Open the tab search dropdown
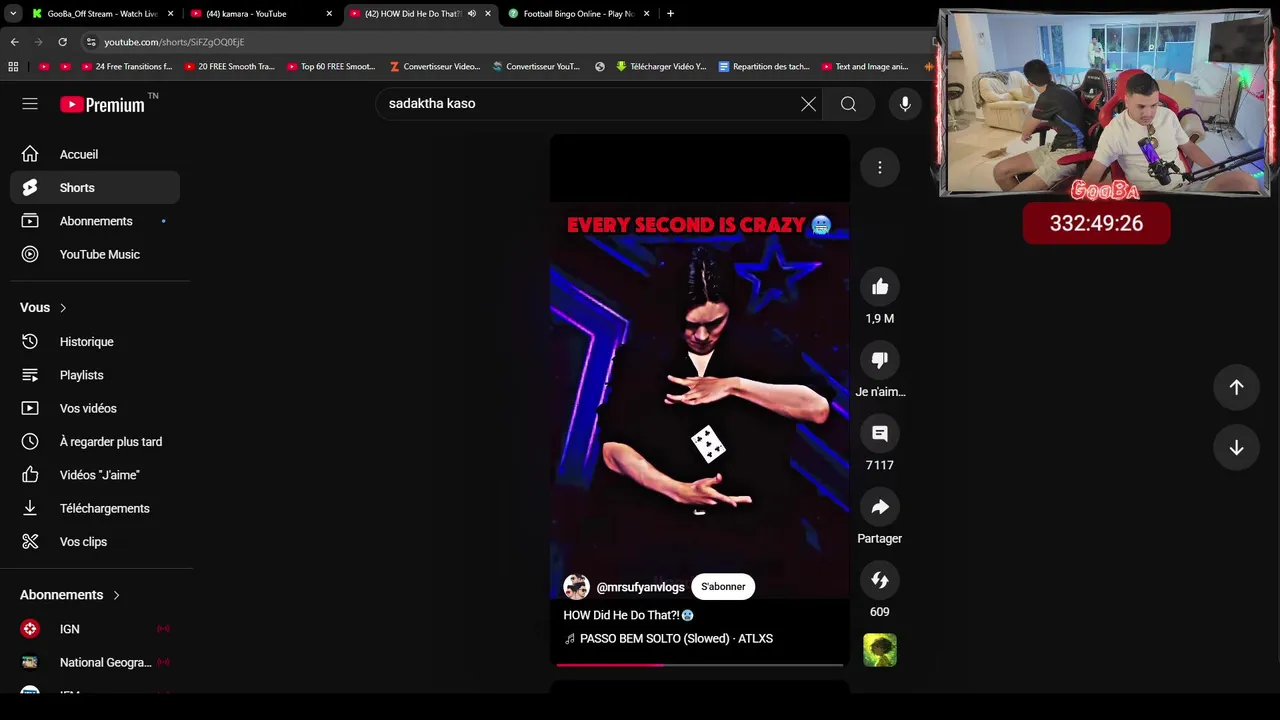 coord(12,14)
